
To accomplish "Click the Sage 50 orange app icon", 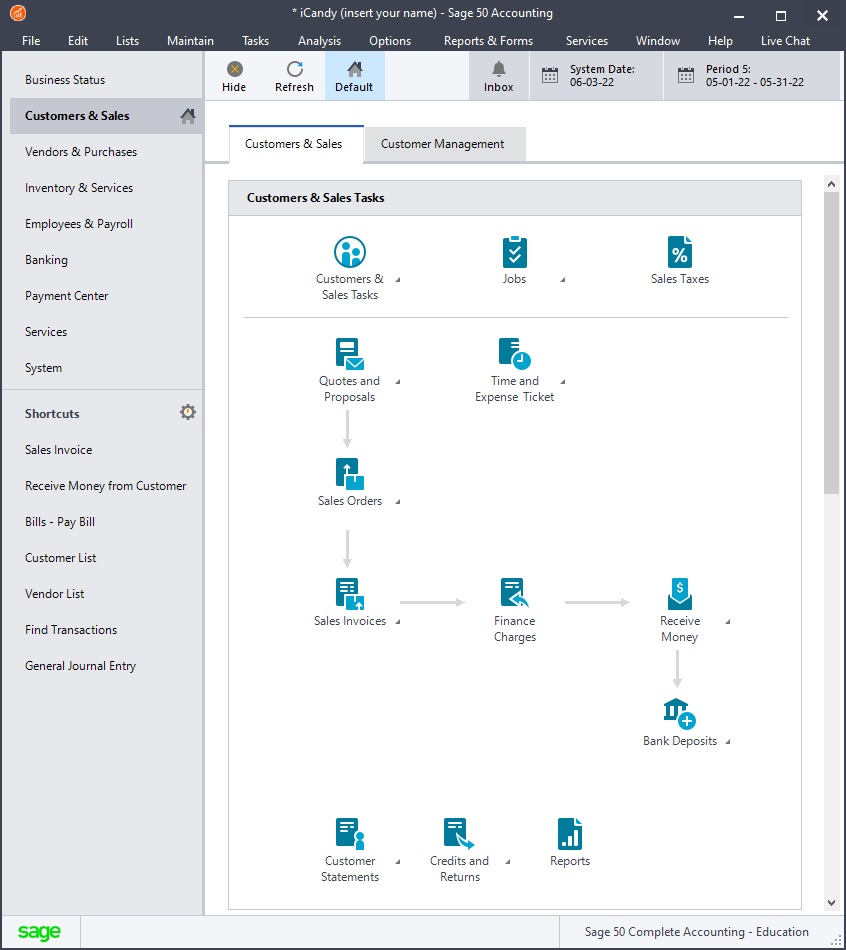I will point(18,13).
